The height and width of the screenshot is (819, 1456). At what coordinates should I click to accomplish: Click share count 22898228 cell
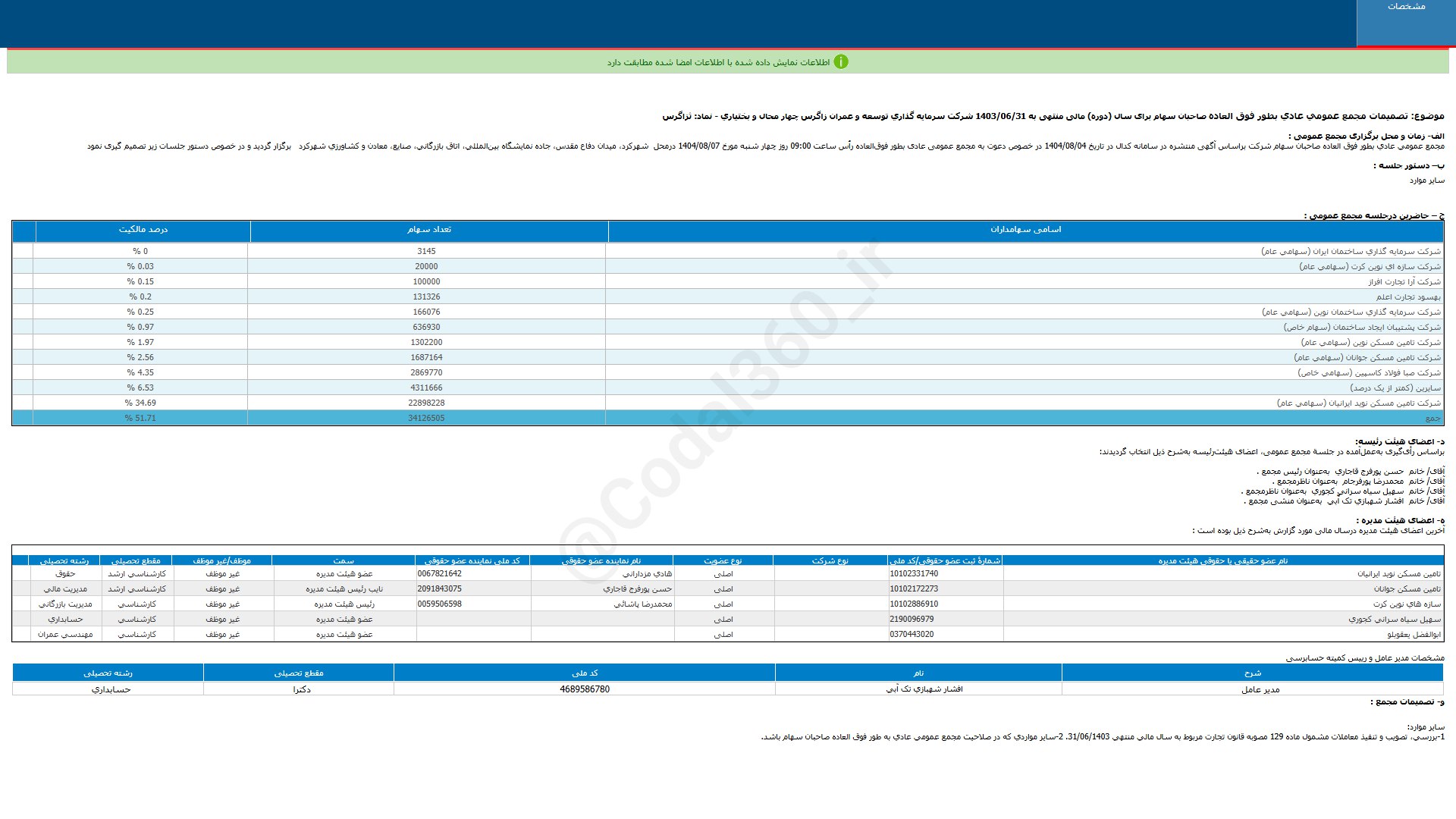pos(426,403)
